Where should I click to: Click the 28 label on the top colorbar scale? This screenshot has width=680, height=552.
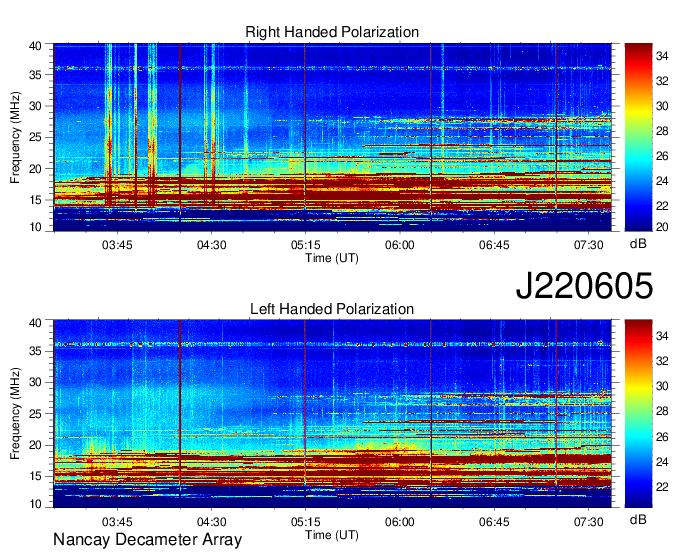point(662,131)
